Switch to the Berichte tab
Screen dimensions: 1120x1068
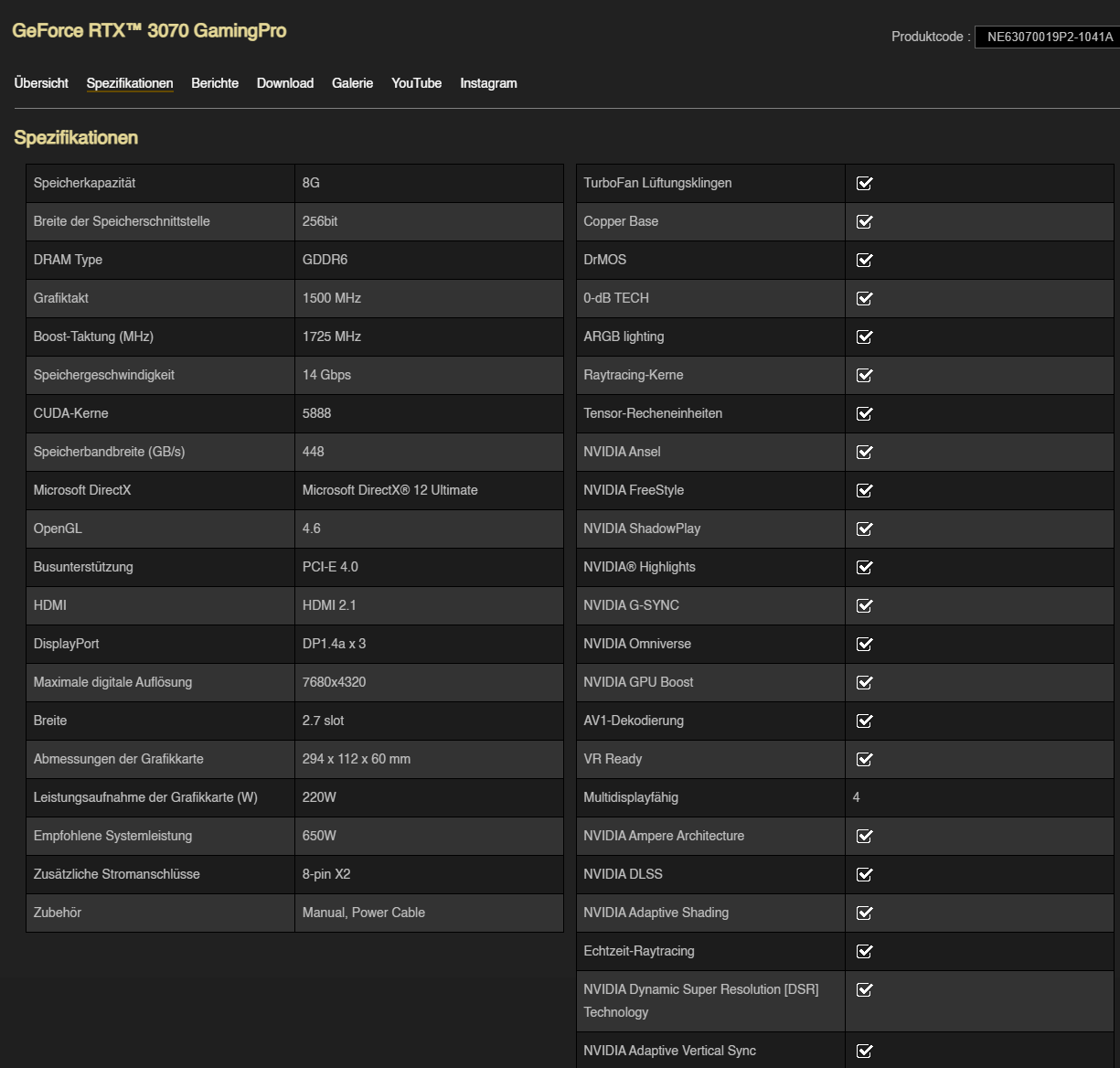[x=215, y=83]
